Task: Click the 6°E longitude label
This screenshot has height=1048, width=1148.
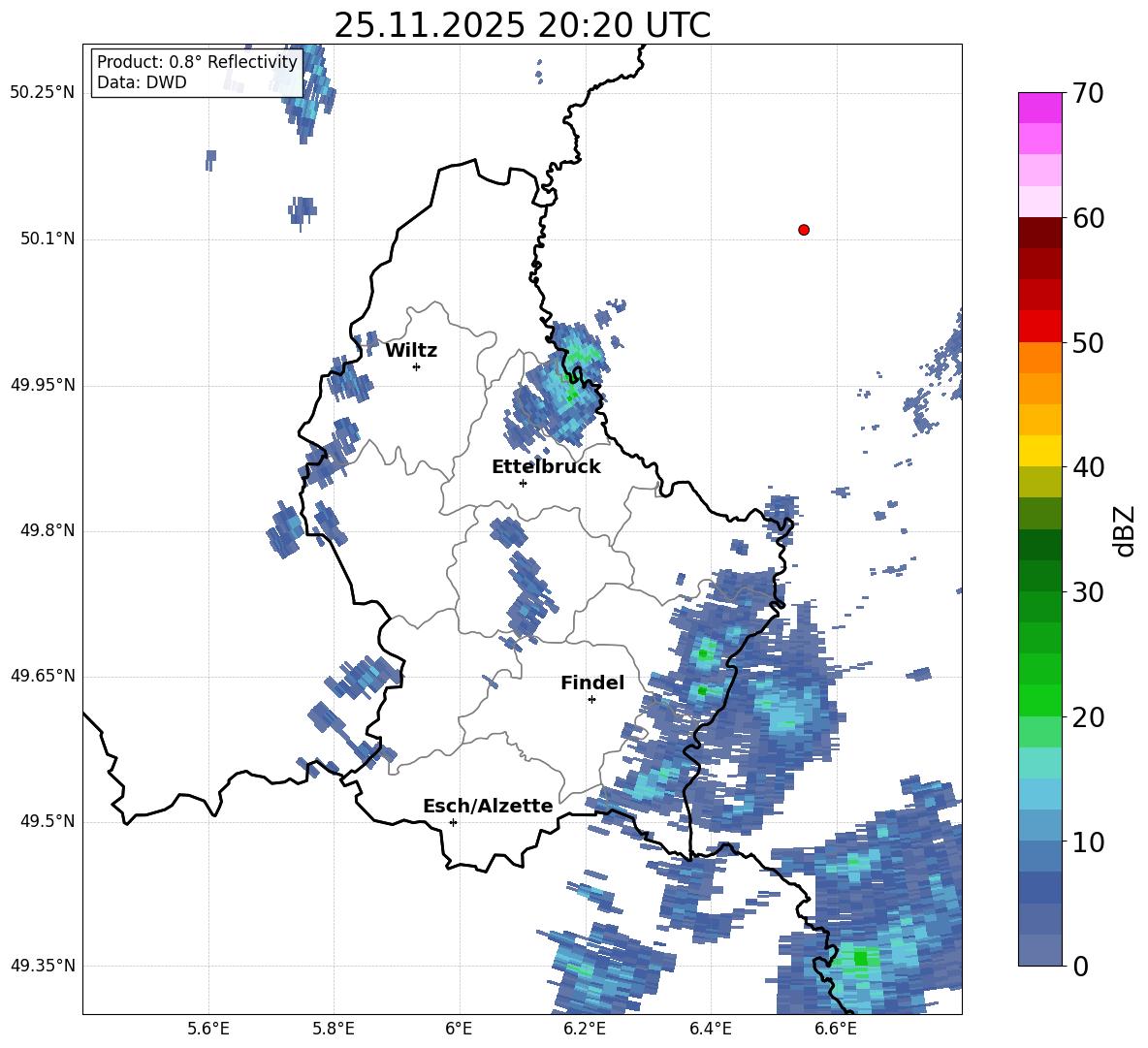Action: click(x=459, y=1029)
